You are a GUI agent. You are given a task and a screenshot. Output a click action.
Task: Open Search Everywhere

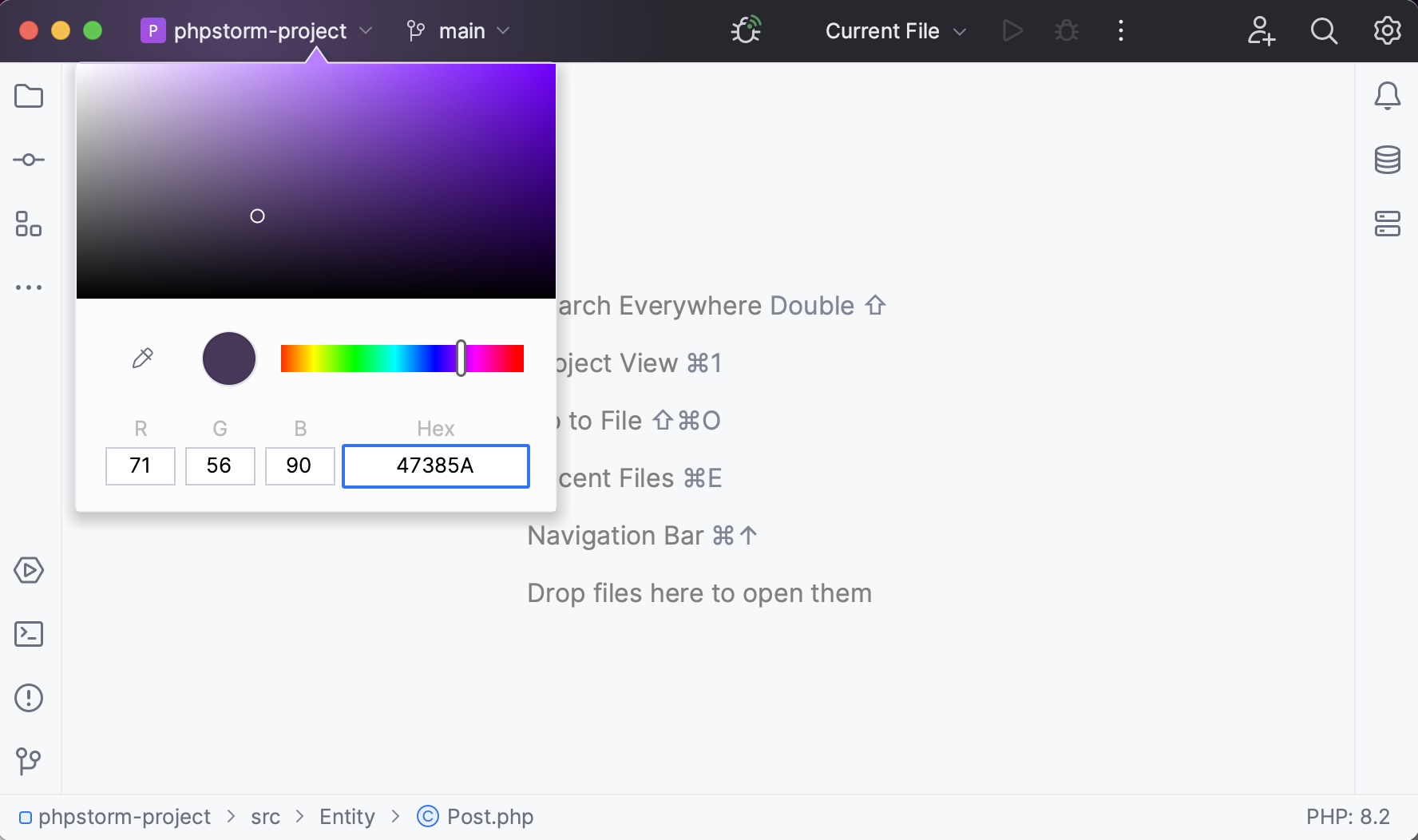[x=1324, y=31]
